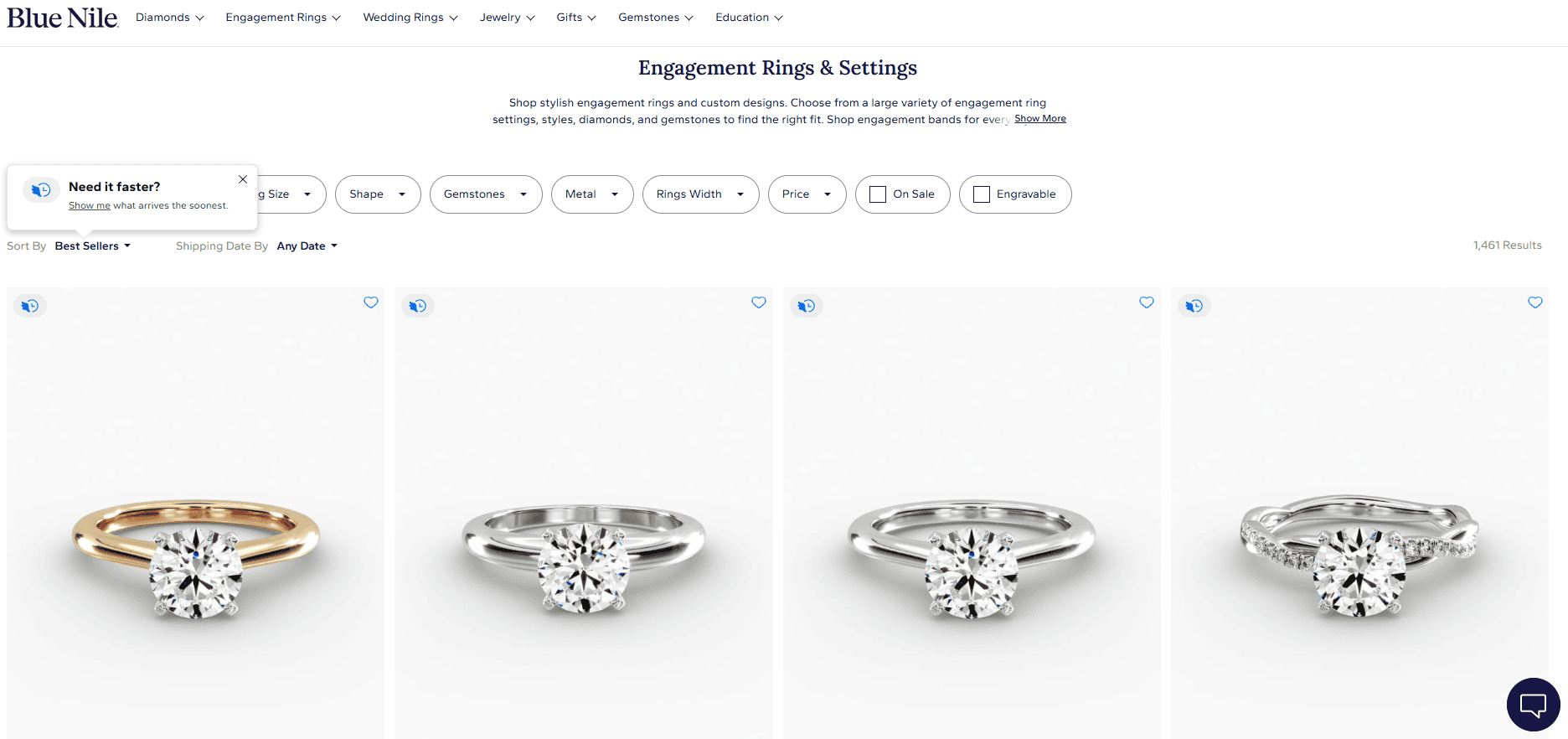Click fast shipping badge on first ring

30,306
